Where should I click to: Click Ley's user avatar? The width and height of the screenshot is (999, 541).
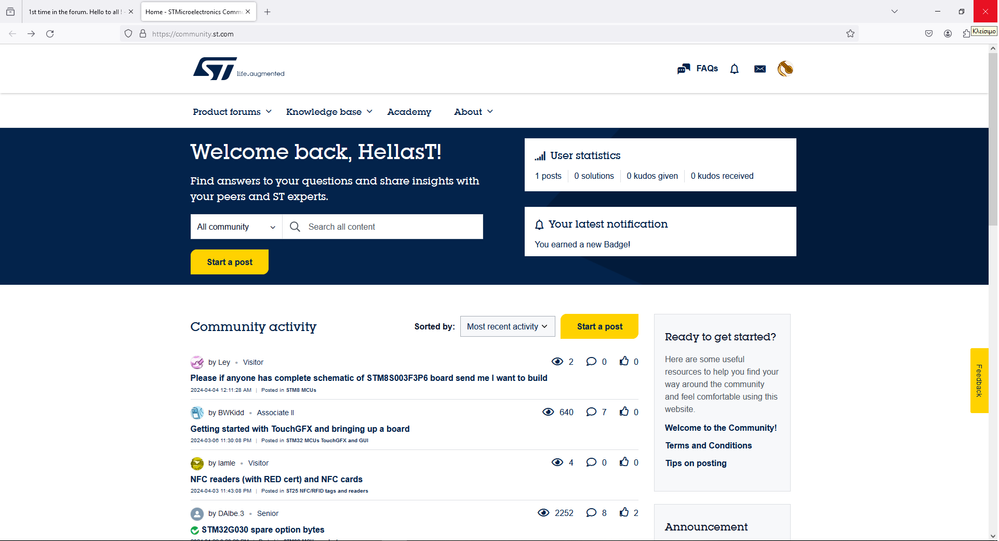tap(197, 363)
